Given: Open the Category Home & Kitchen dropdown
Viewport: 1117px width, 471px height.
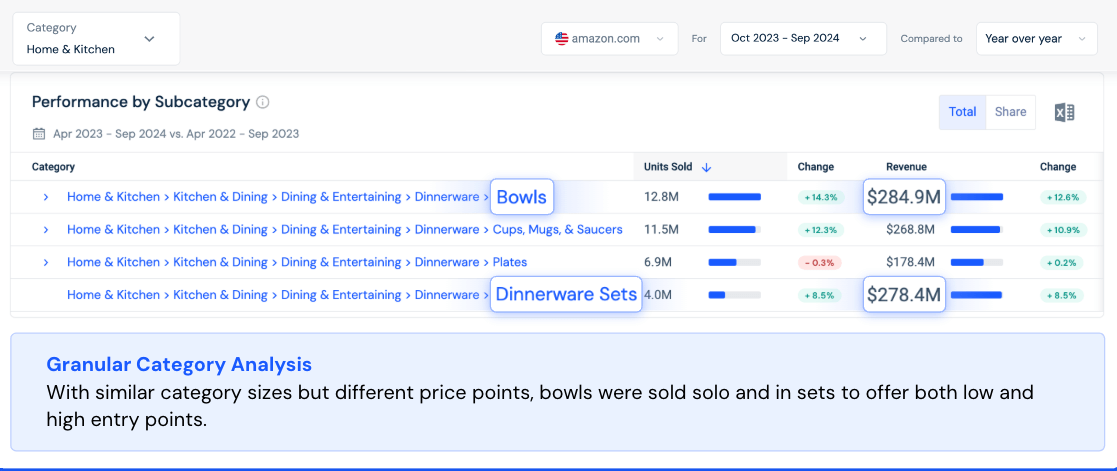Looking at the screenshot, I should coord(96,39).
